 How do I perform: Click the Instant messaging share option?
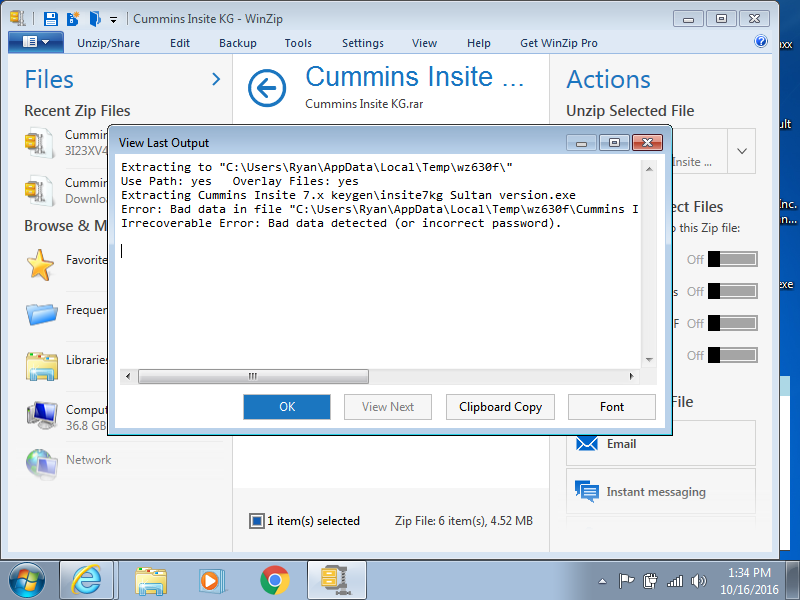pyautogui.click(x=661, y=492)
